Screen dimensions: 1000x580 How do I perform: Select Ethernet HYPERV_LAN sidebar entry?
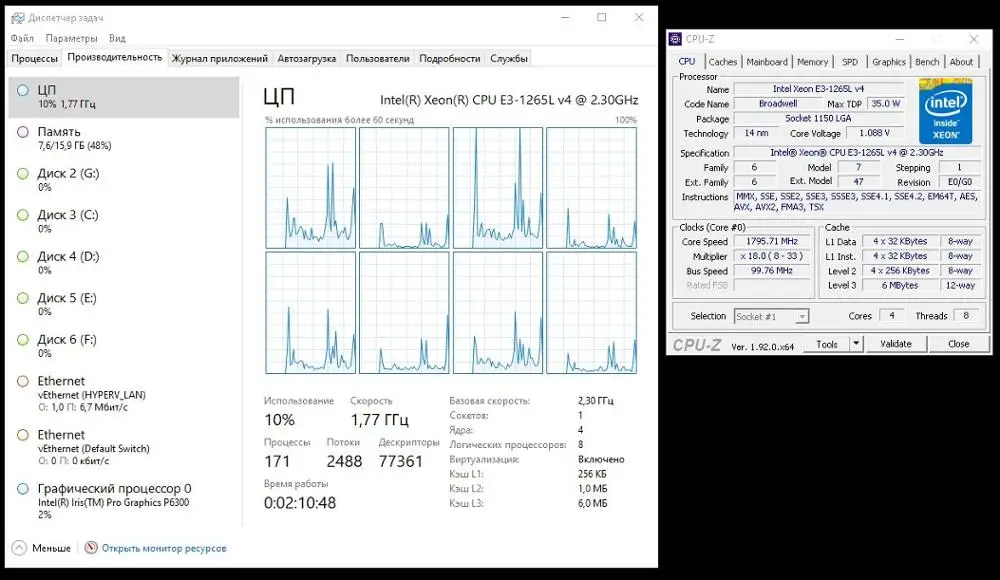pyautogui.click(x=124, y=394)
